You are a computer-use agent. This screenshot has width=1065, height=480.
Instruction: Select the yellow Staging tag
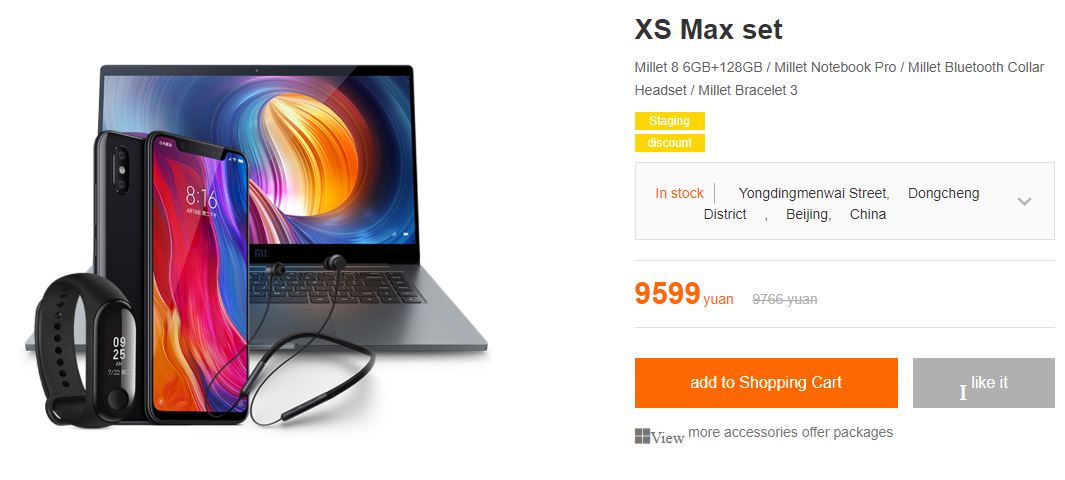point(670,121)
